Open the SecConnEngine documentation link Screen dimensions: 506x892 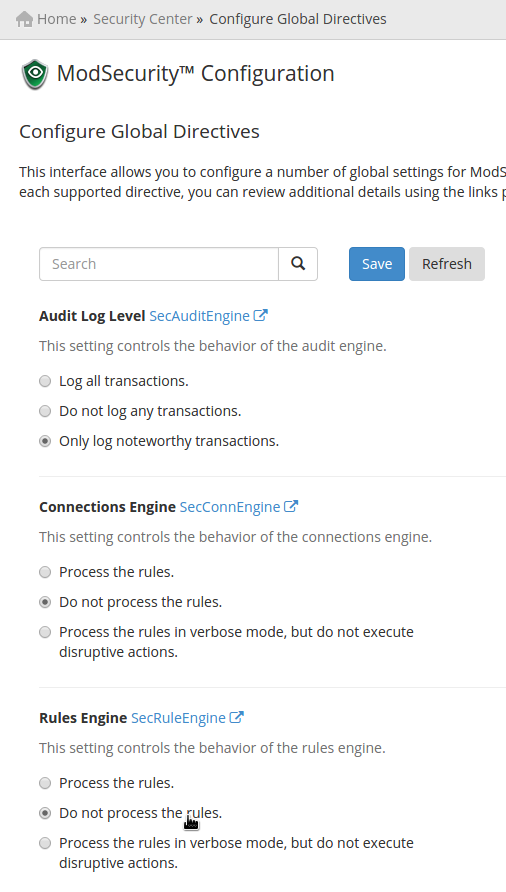[x=230, y=507]
